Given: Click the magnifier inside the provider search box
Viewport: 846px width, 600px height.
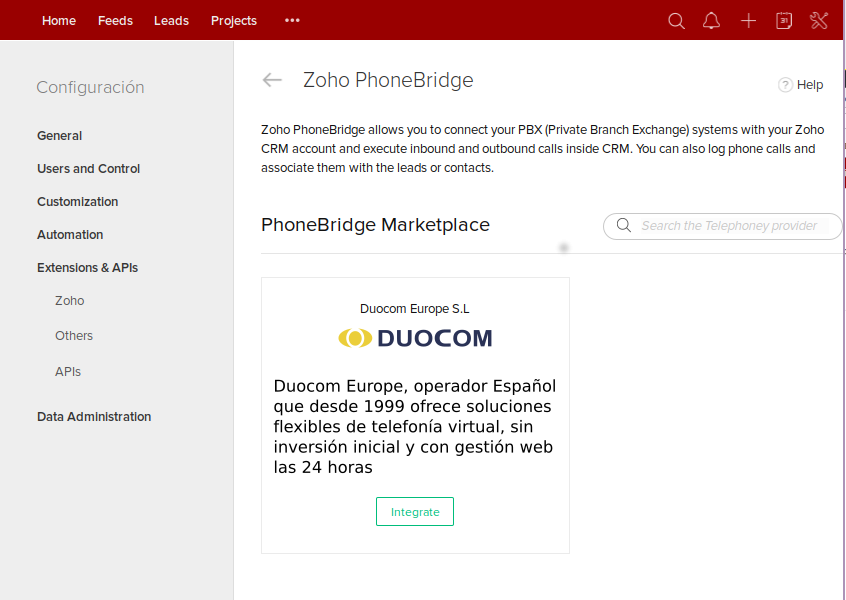Looking at the screenshot, I should pos(623,225).
